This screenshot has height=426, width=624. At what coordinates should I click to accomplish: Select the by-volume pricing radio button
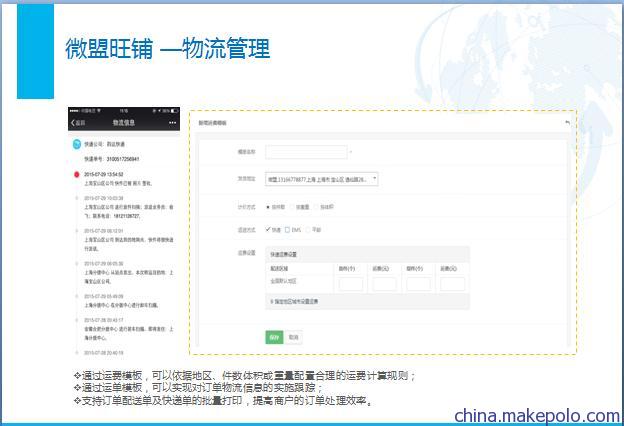[x=316, y=207]
